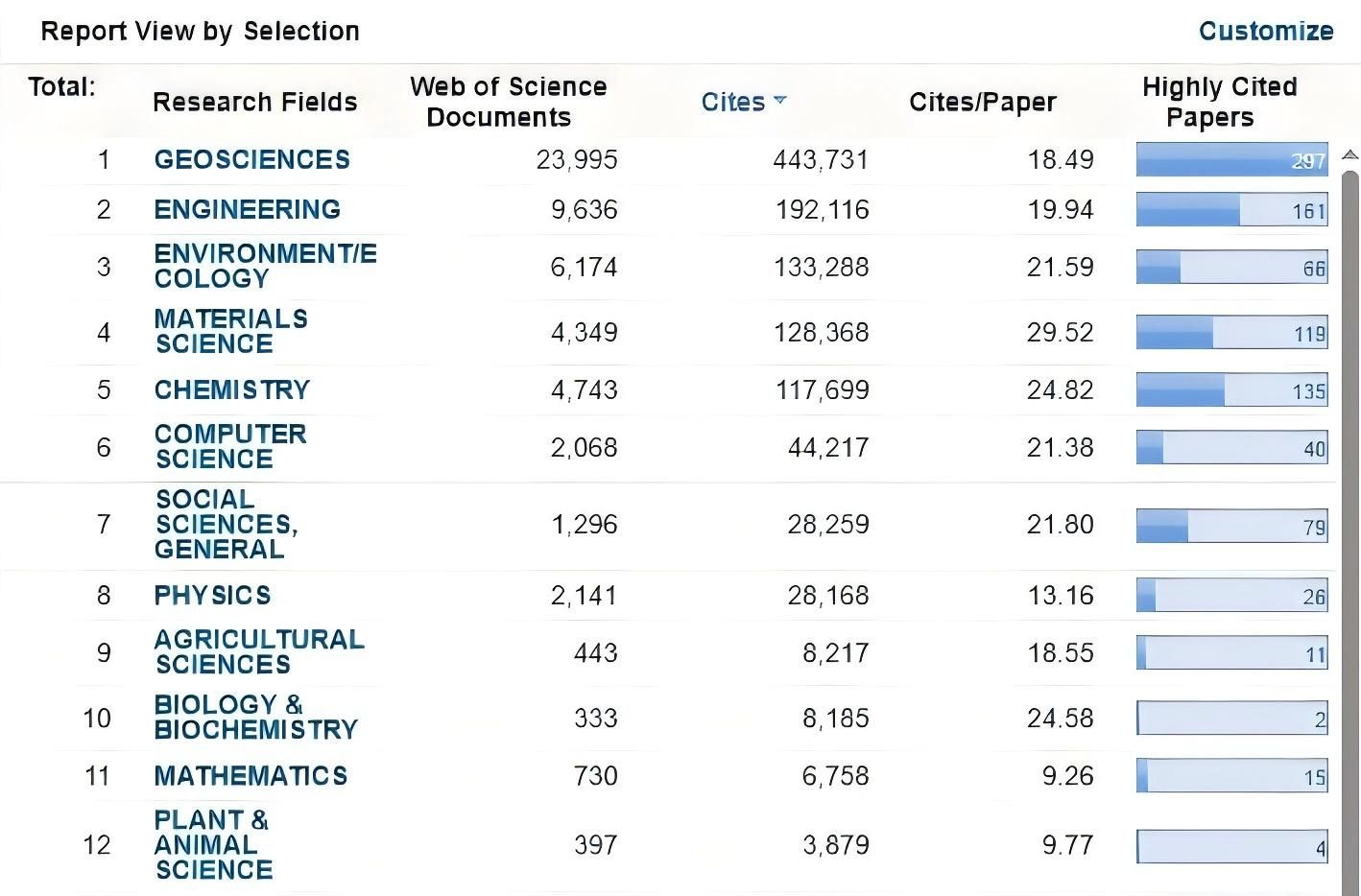Click the COMPUTER SCIENCE field link
The height and width of the screenshot is (896, 1361).
[x=229, y=446]
